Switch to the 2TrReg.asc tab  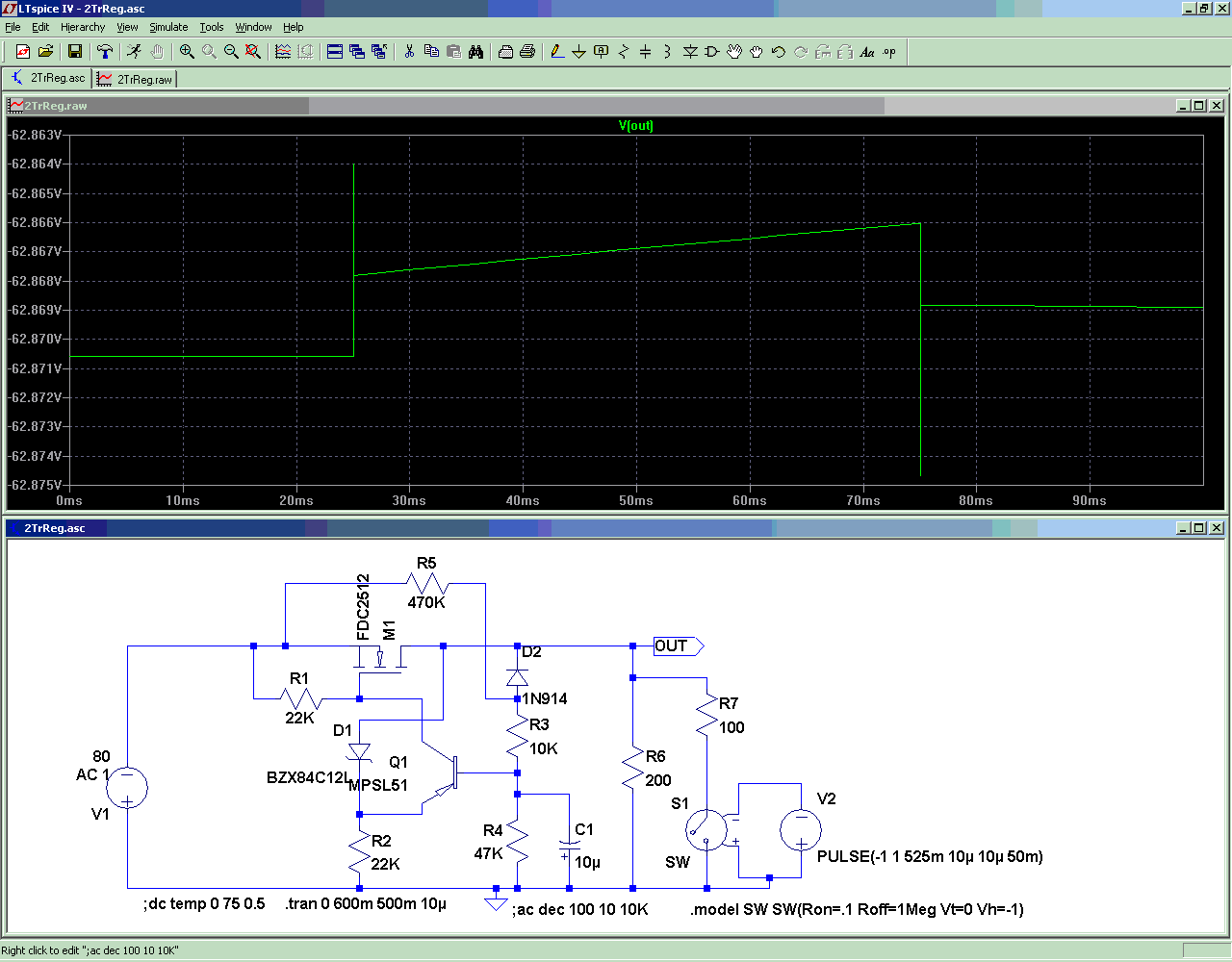(48, 79)
